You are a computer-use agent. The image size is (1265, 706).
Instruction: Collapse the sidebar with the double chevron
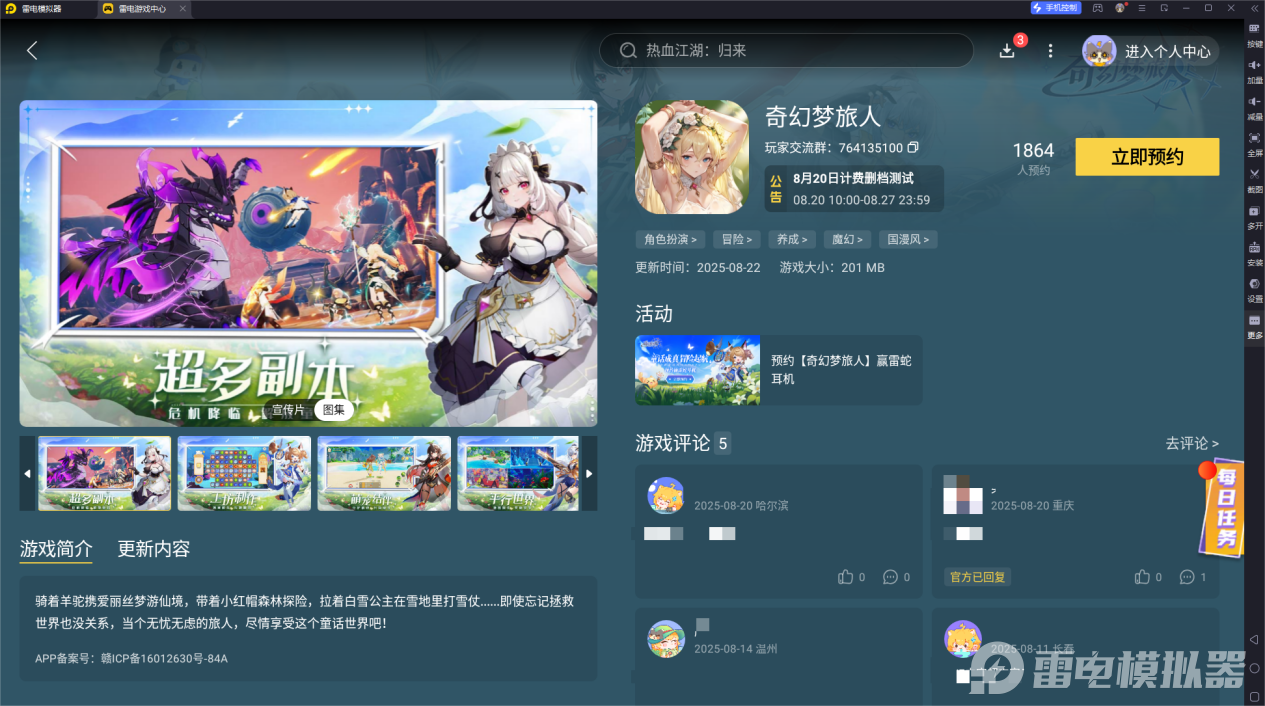[1253, 8]
